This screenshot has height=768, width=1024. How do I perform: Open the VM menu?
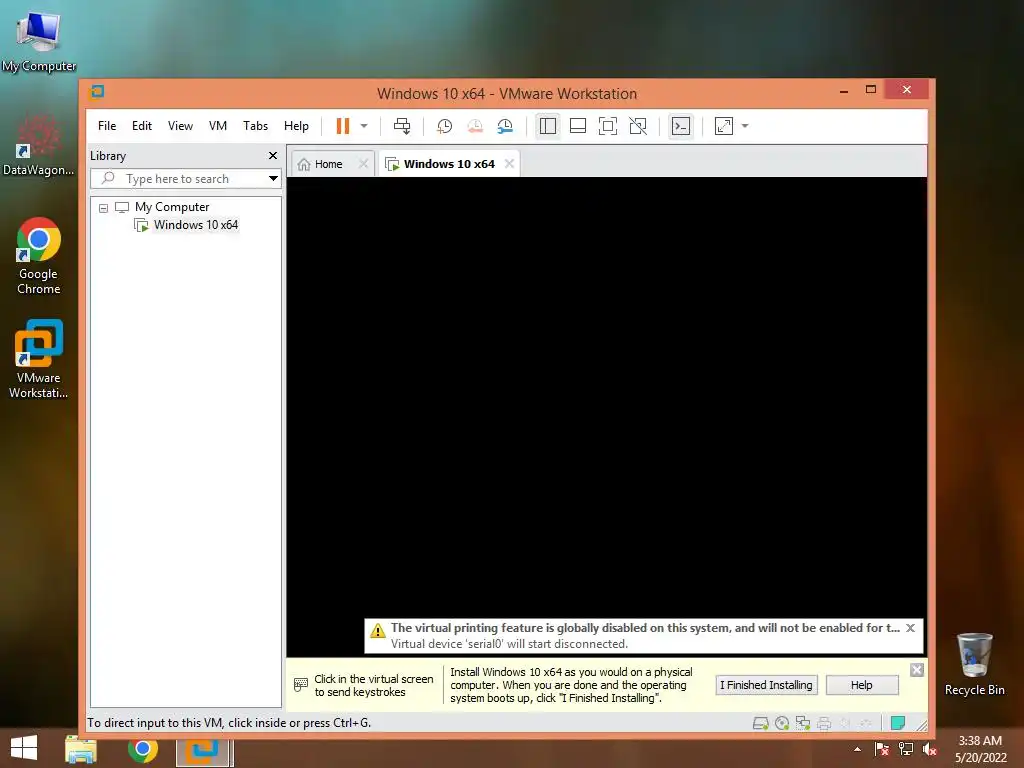tap(218, 126)
